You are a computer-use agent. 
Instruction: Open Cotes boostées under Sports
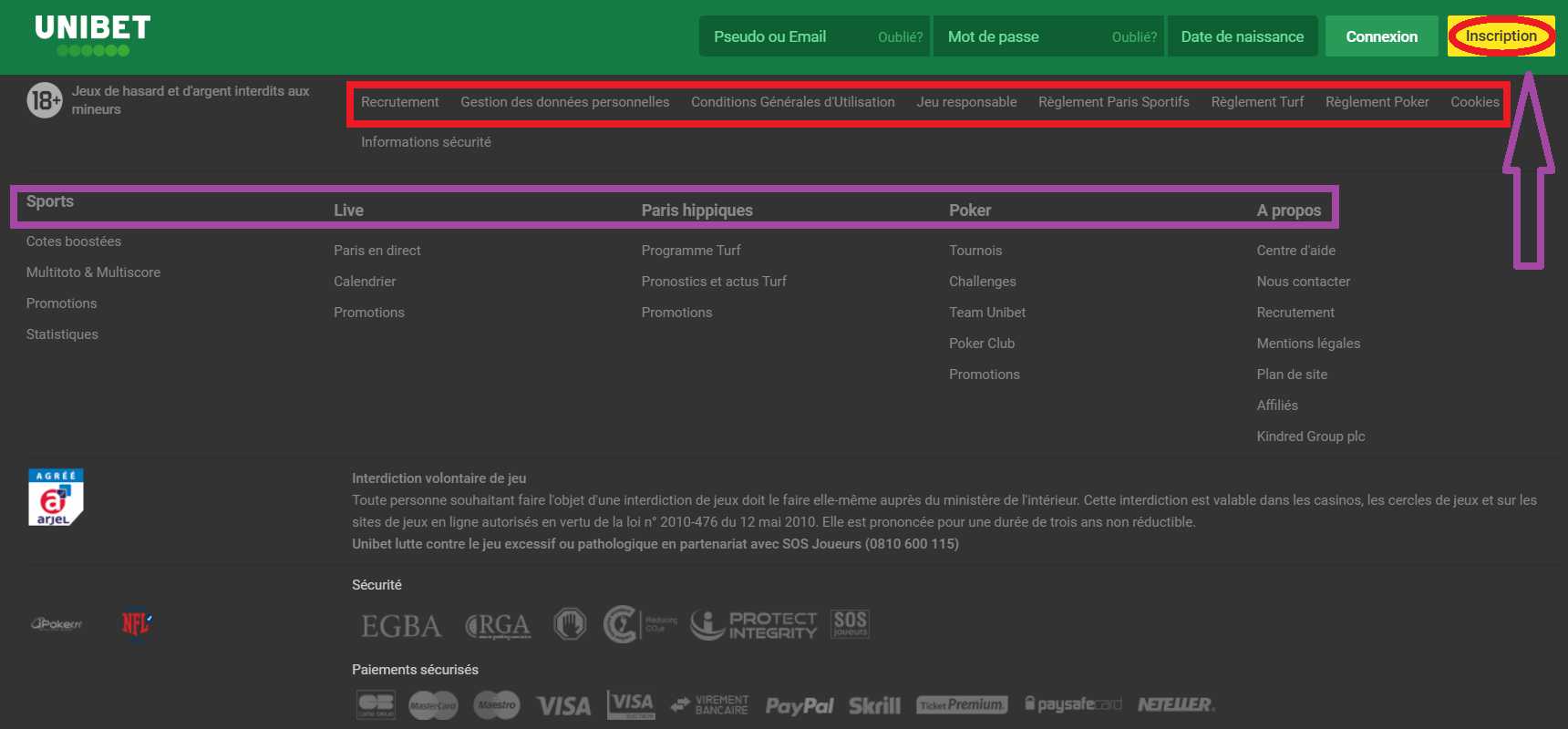[x=74, y=241]
